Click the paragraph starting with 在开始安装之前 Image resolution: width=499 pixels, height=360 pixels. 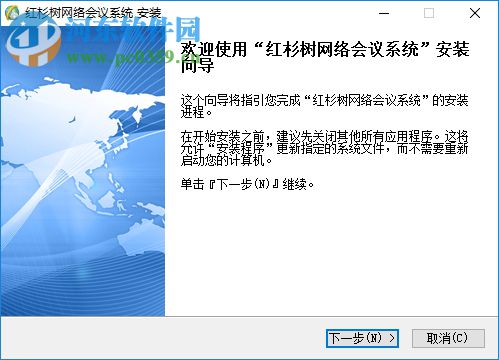pos(324,148)
